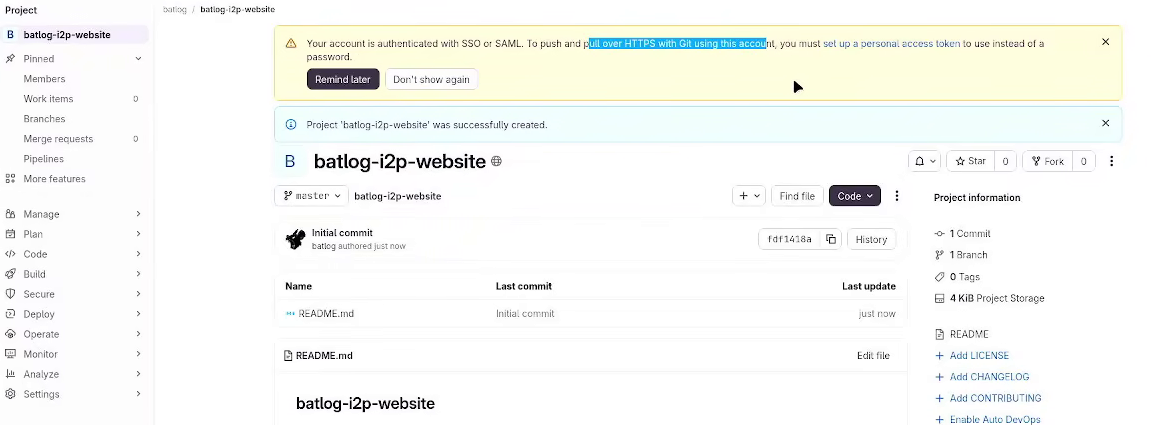The image size is (1174, 425).
Task: Open the Code clone dropdown
Action: [854, 196]
